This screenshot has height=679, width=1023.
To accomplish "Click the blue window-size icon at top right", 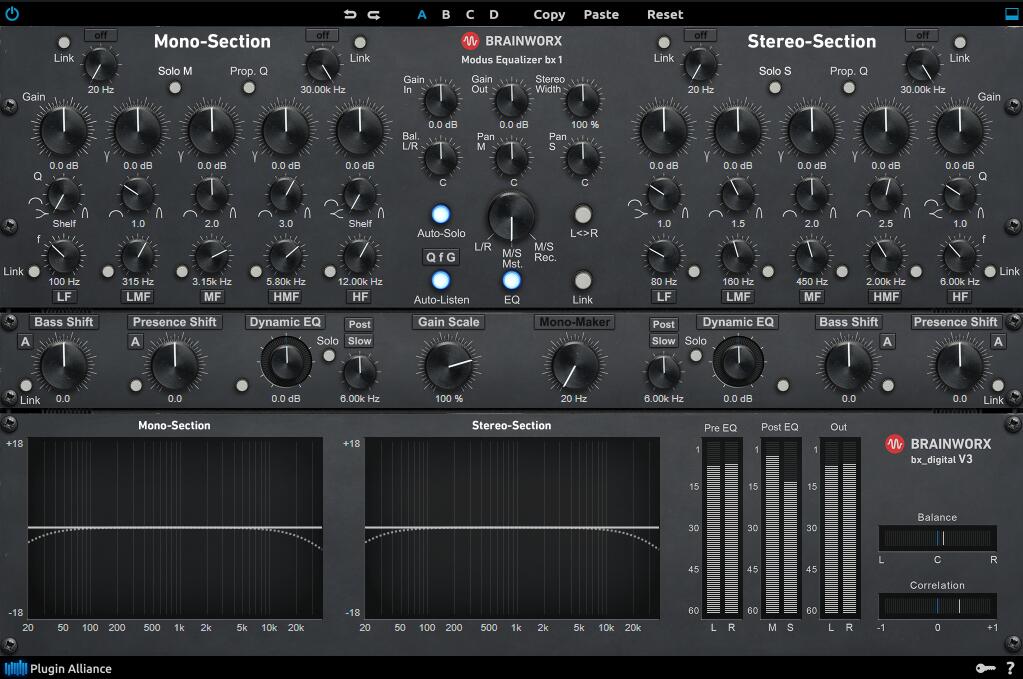I will (1011, 14).
